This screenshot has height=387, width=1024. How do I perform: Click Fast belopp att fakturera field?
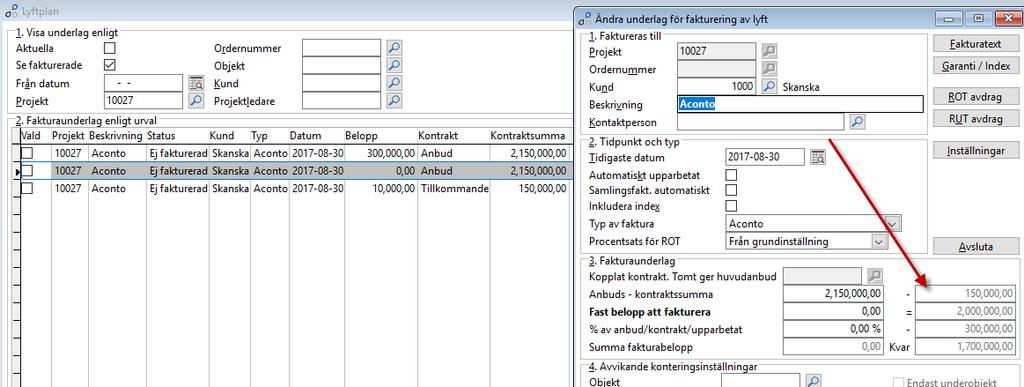[x=834, y=311]
